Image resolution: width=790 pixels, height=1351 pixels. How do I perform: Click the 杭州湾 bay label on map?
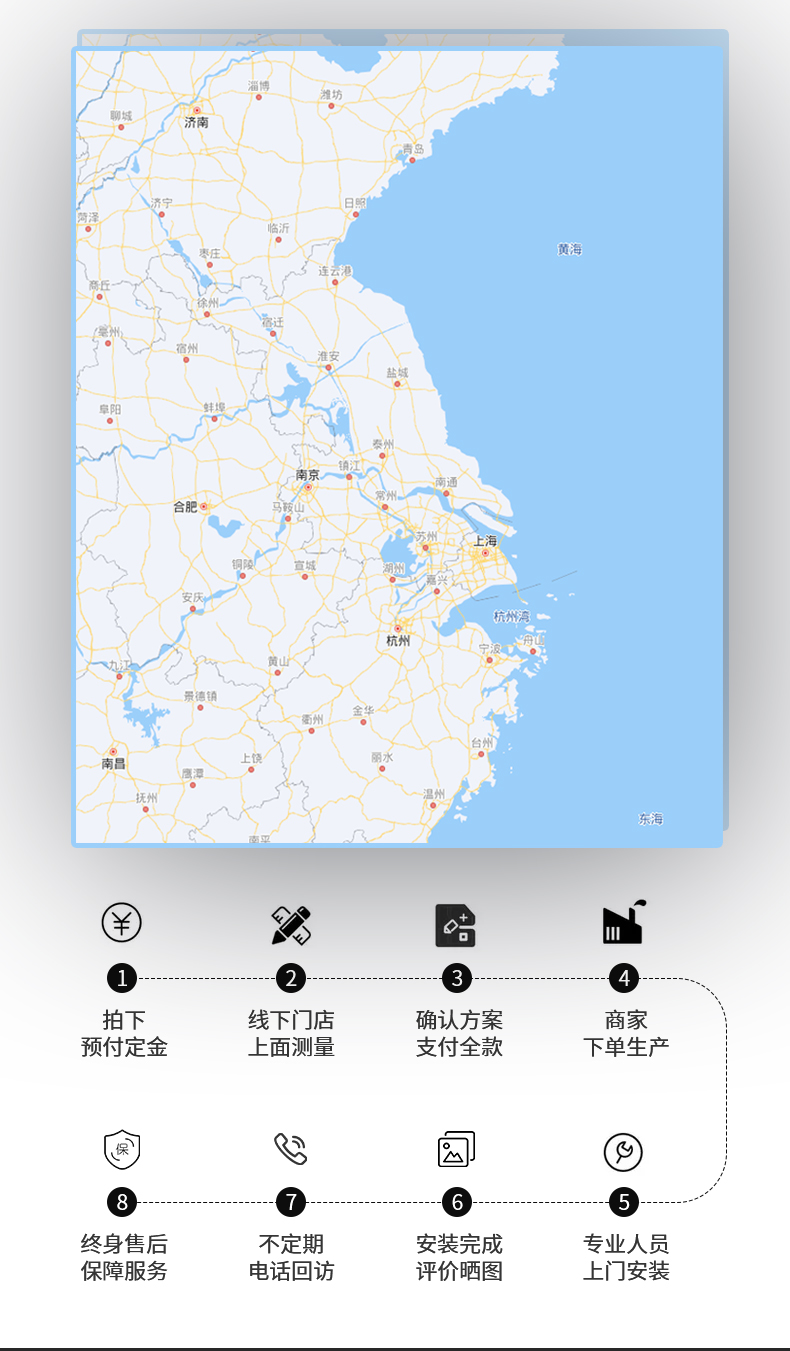coord(511,616)
